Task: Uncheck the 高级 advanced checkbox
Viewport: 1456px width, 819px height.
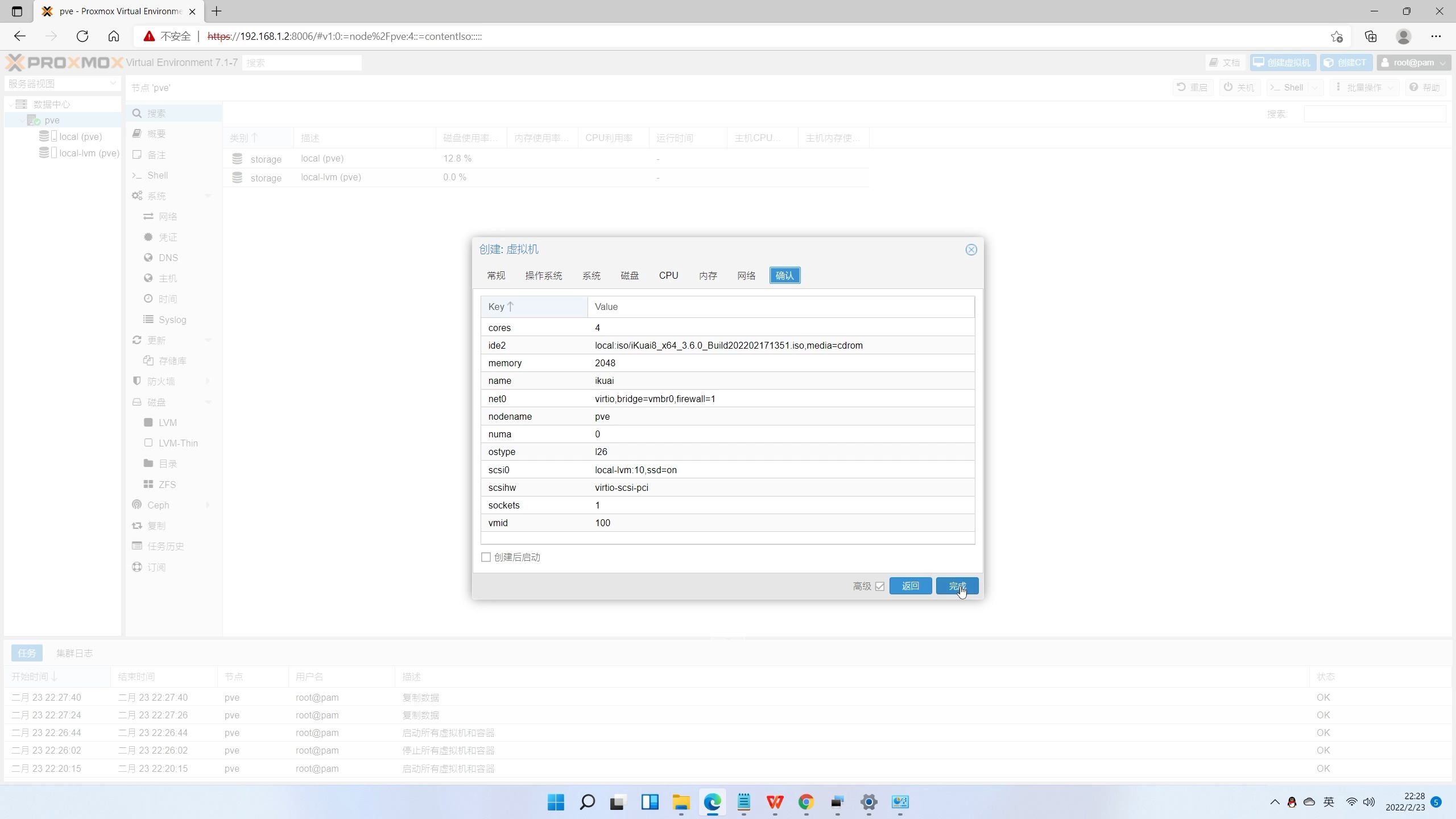Action: 880,586
